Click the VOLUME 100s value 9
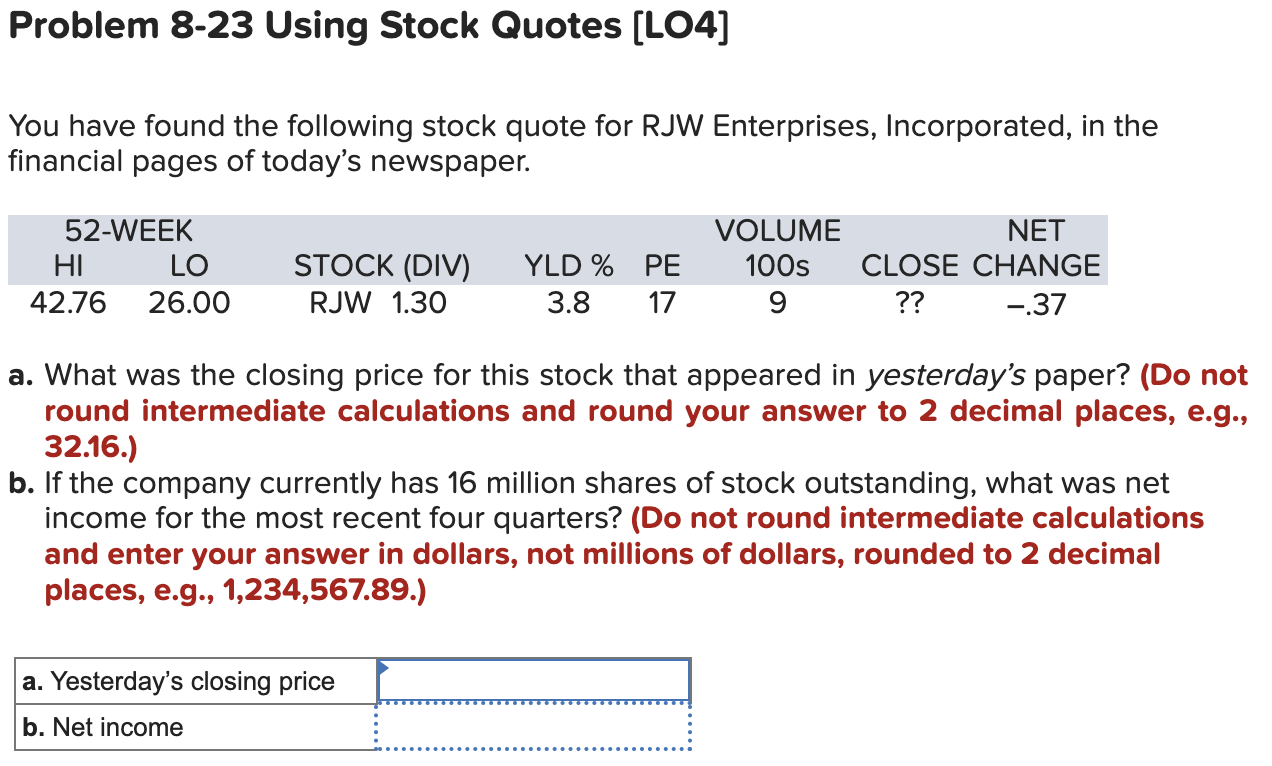 pyautogui.click(x=778, y=303)
